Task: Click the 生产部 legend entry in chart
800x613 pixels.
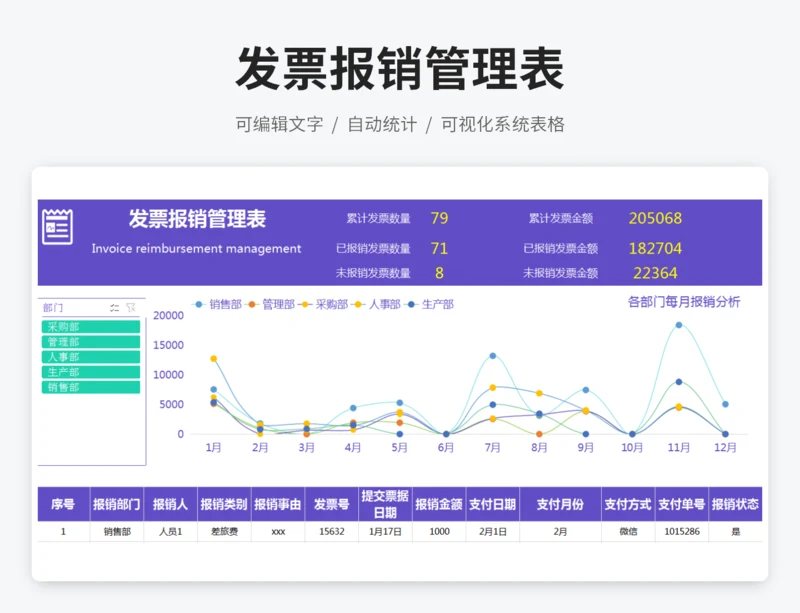Action: (430, 304)
